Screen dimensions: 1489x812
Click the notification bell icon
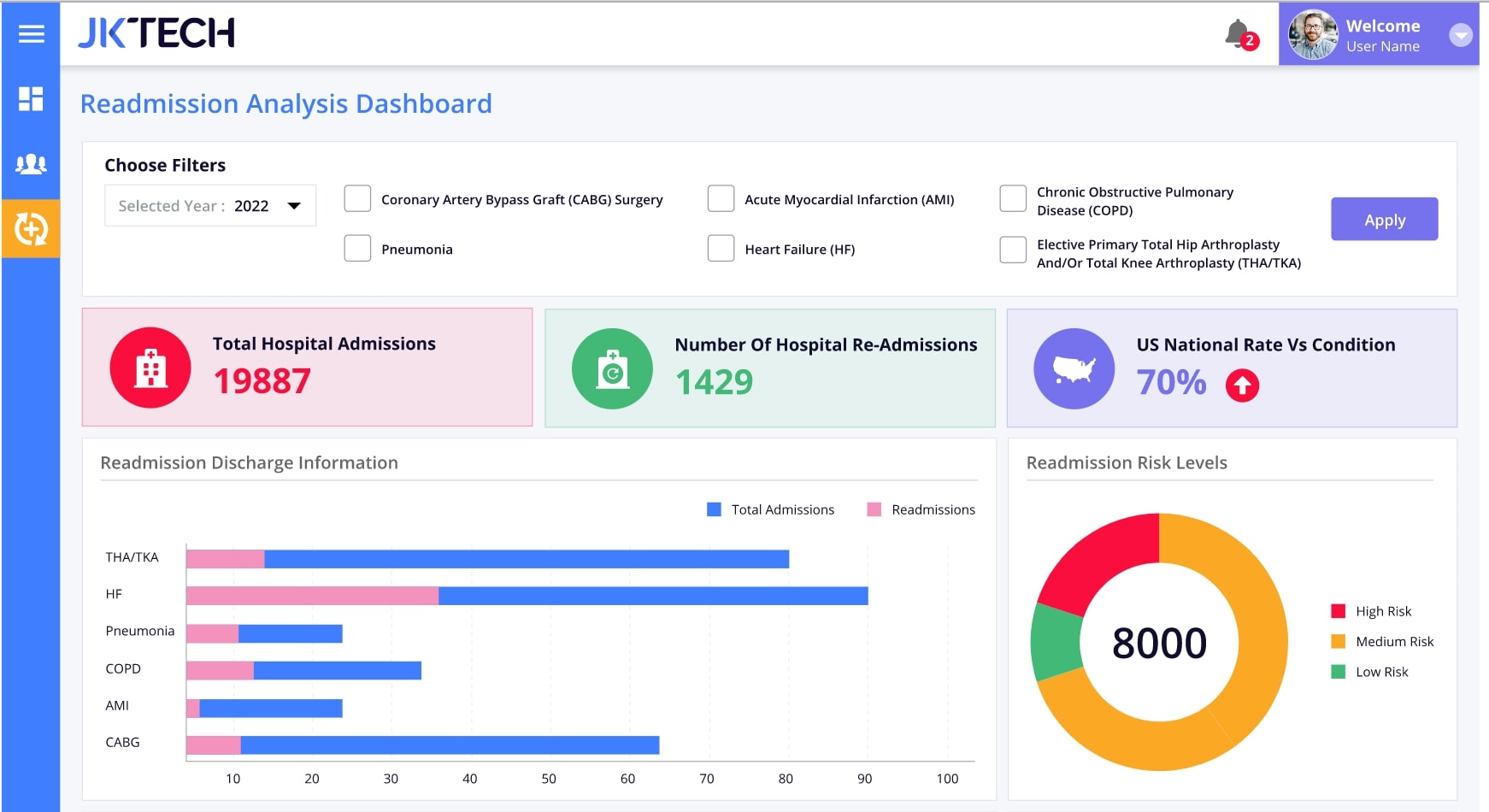pos(1237,33)
